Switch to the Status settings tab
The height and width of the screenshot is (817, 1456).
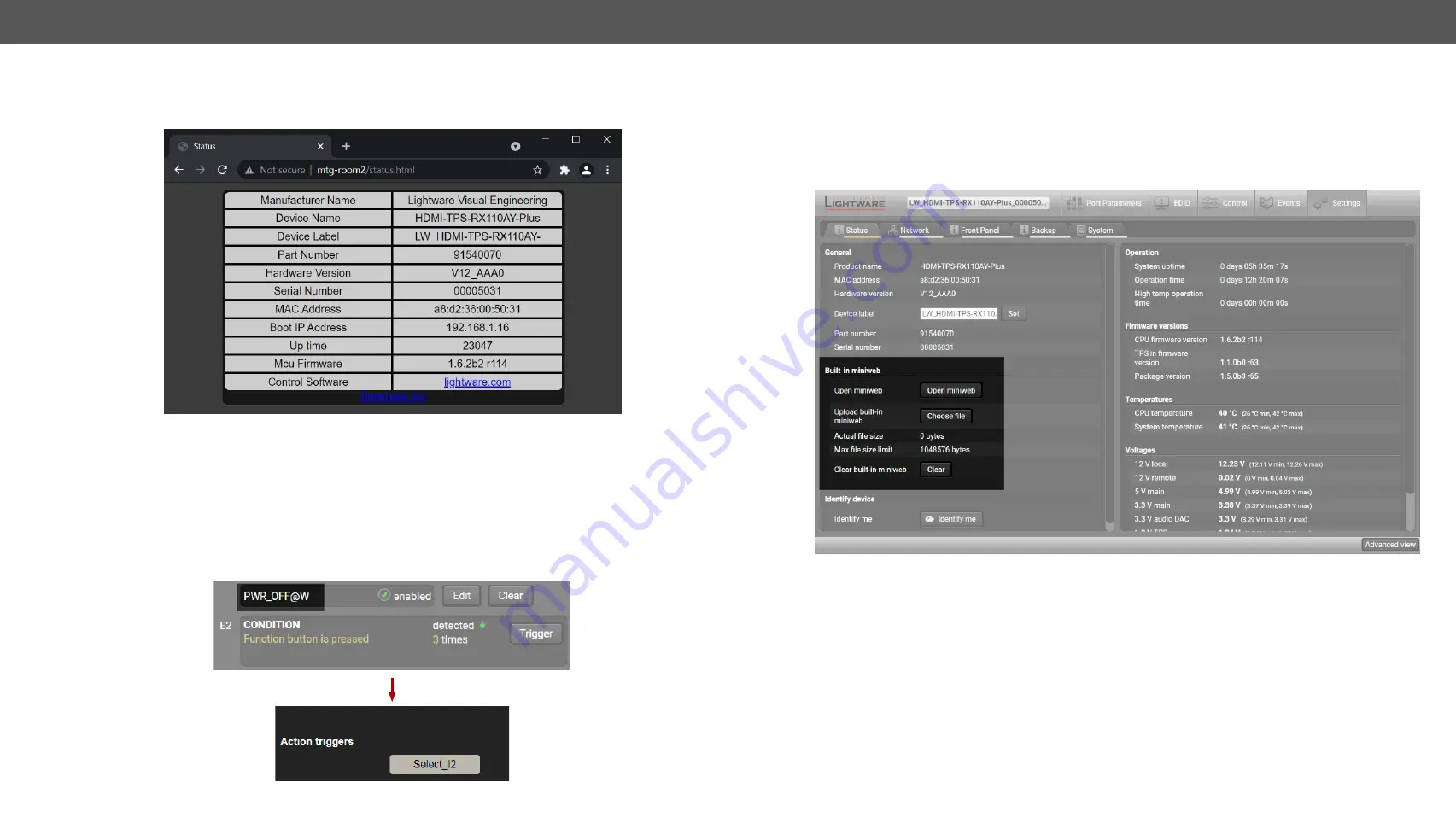[x=851, y=230]
